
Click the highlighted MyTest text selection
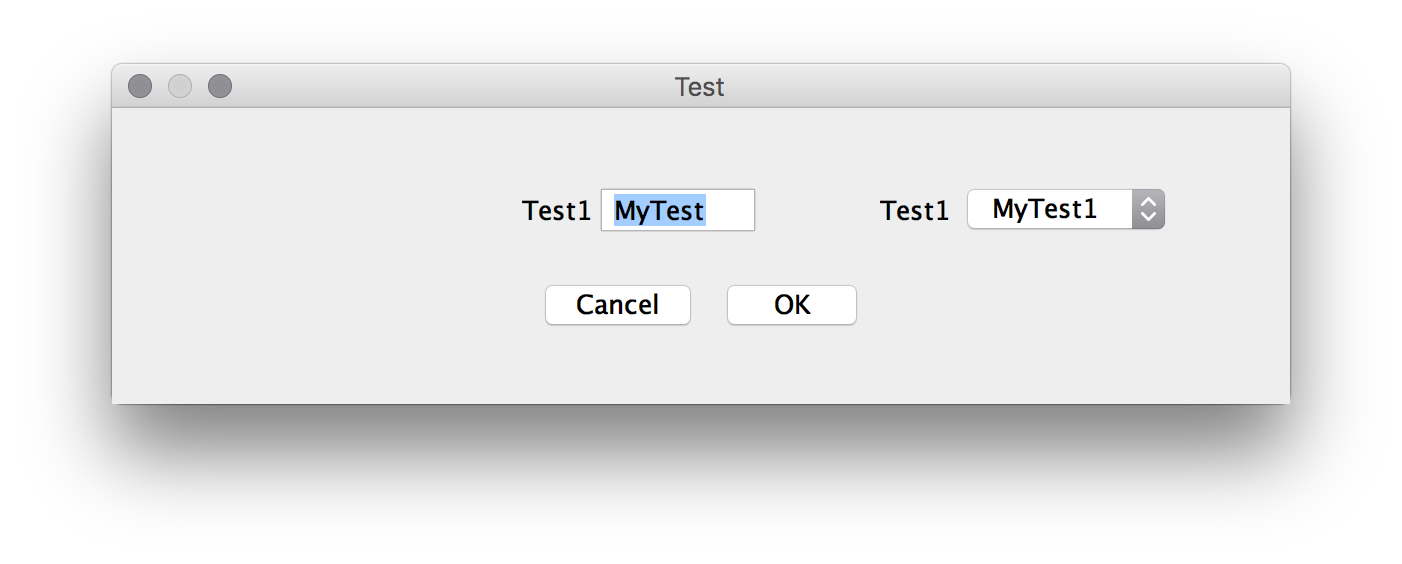[659, 210]
